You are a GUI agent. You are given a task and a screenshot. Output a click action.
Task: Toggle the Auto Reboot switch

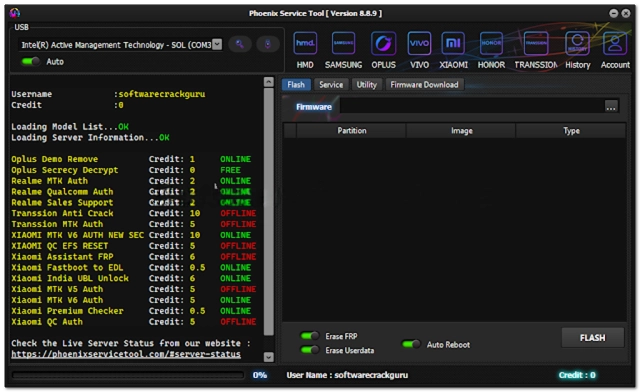(411, 344)
